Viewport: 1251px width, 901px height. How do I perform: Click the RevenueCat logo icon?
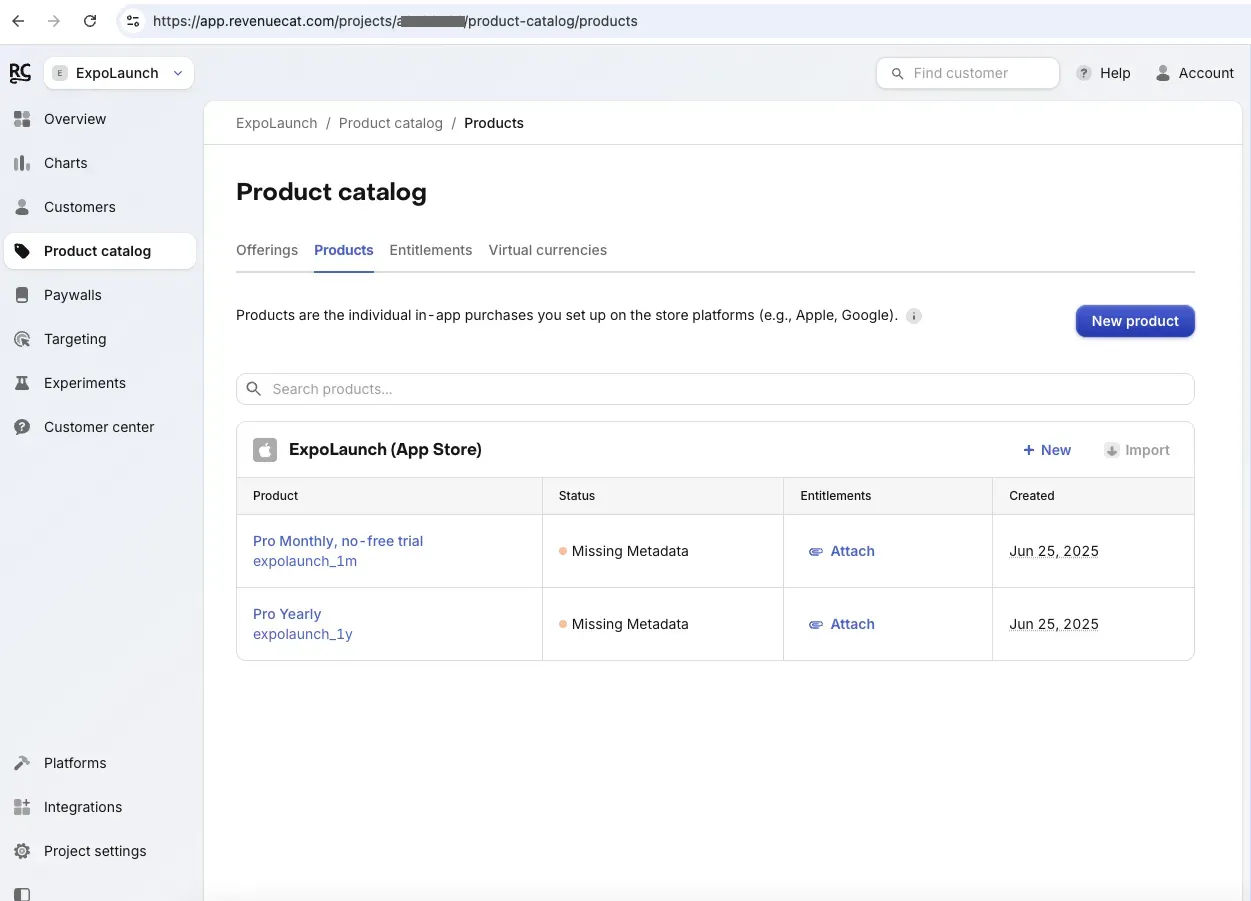pyautogui.click(x=20, y=73)
